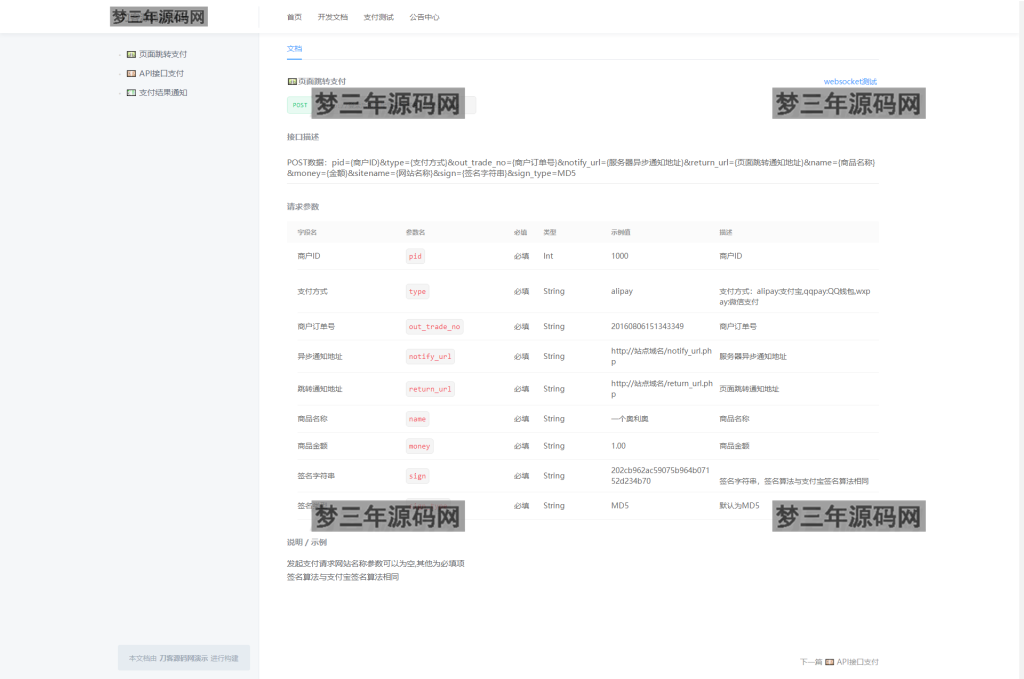Click the notify_url parameter tag
The image size is (1024, 679).
pos(430,356)
